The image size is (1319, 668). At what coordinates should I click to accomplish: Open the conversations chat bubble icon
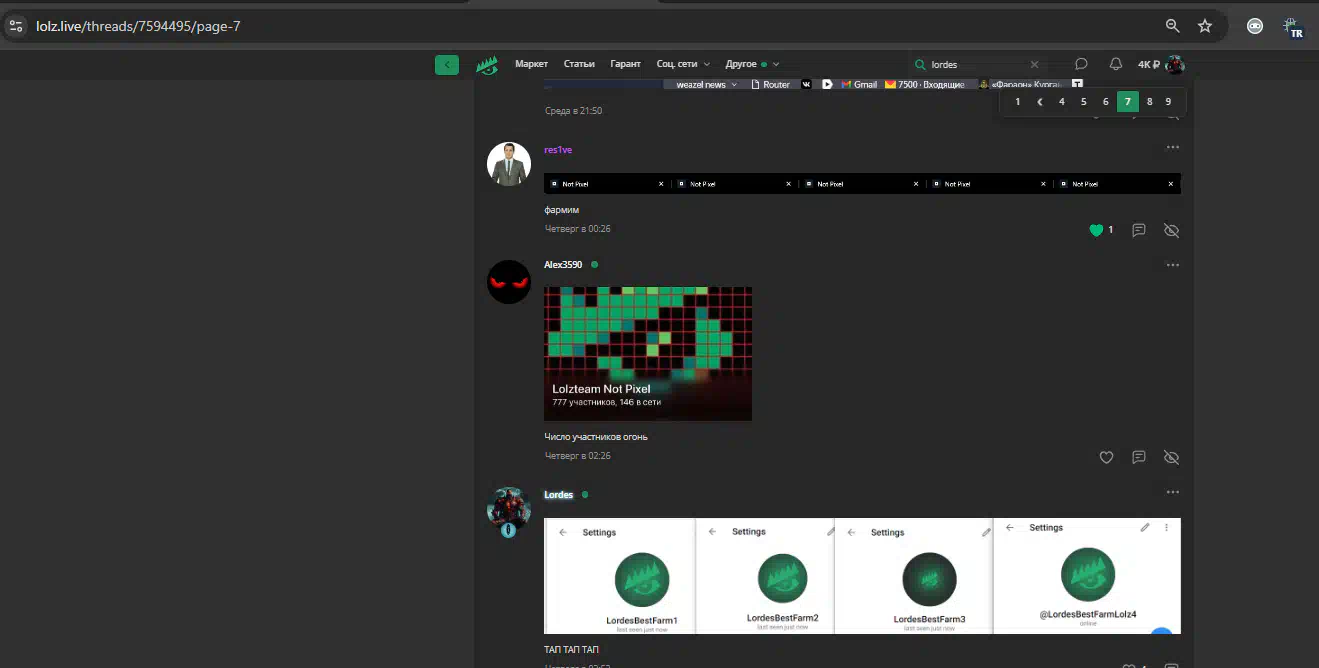coord(1081,64)
